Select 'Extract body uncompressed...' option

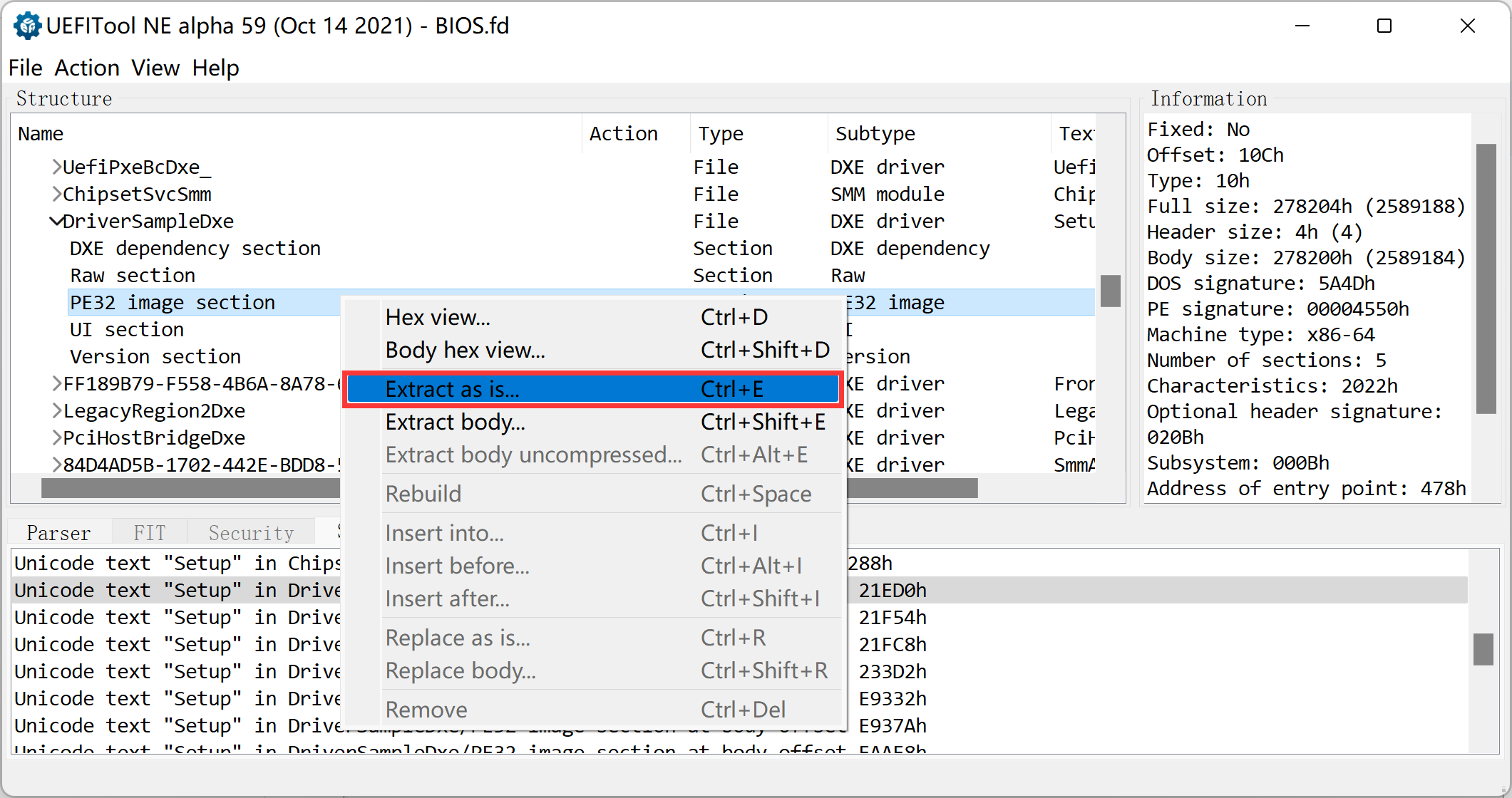pyautogui.click(x=534, y=454)
